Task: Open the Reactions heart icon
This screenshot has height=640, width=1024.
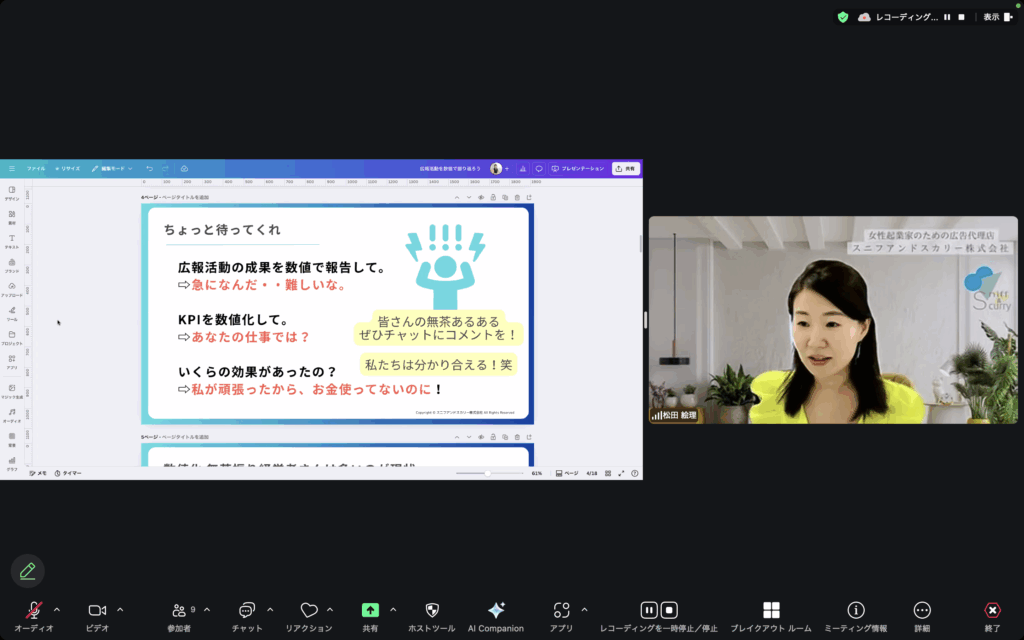Action: (x=309, y=610)
